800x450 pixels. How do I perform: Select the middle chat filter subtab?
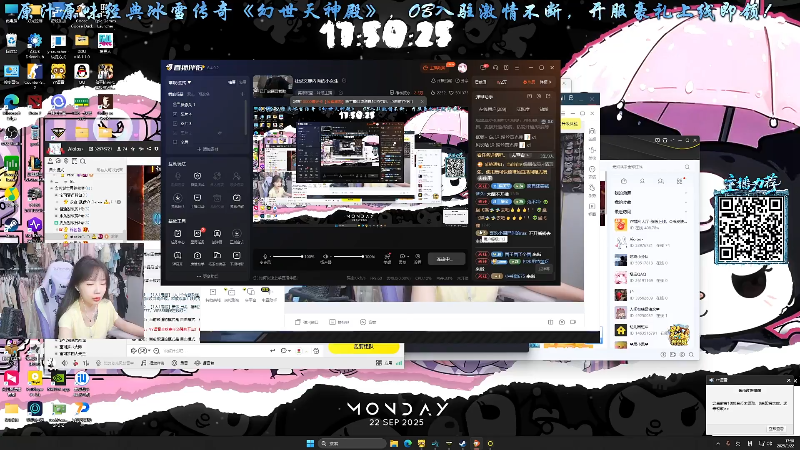pyautogui.click(x=523, y=109)
